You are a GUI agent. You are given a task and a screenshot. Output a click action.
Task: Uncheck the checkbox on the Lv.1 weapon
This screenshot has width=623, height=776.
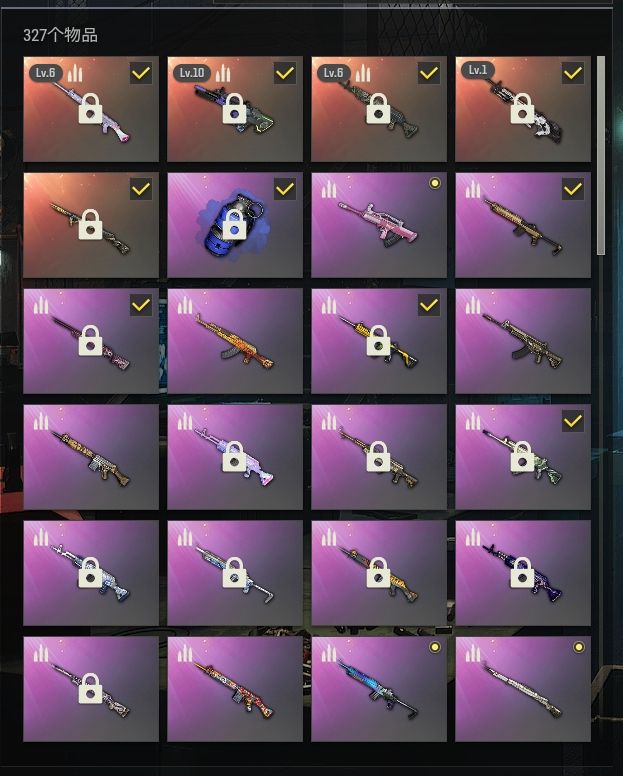(573, 73)
